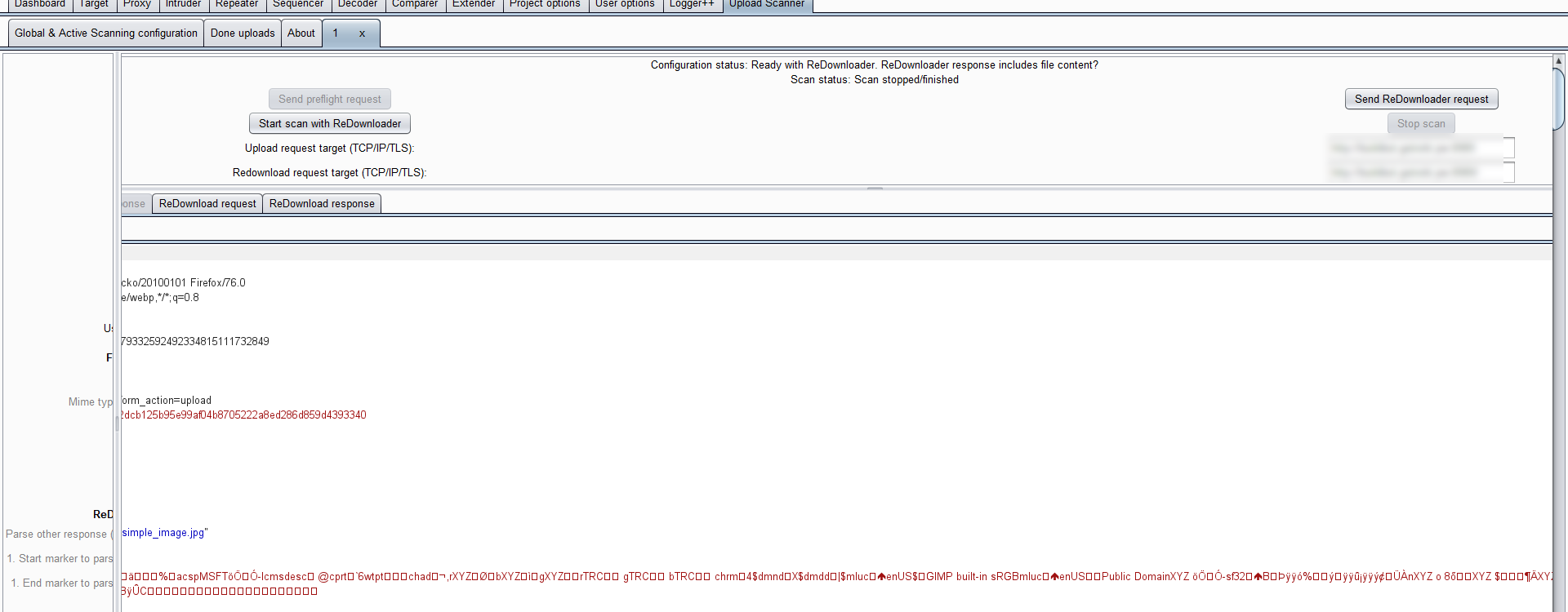Click the 'Mime typ' label on left panel

pos(91,402)
